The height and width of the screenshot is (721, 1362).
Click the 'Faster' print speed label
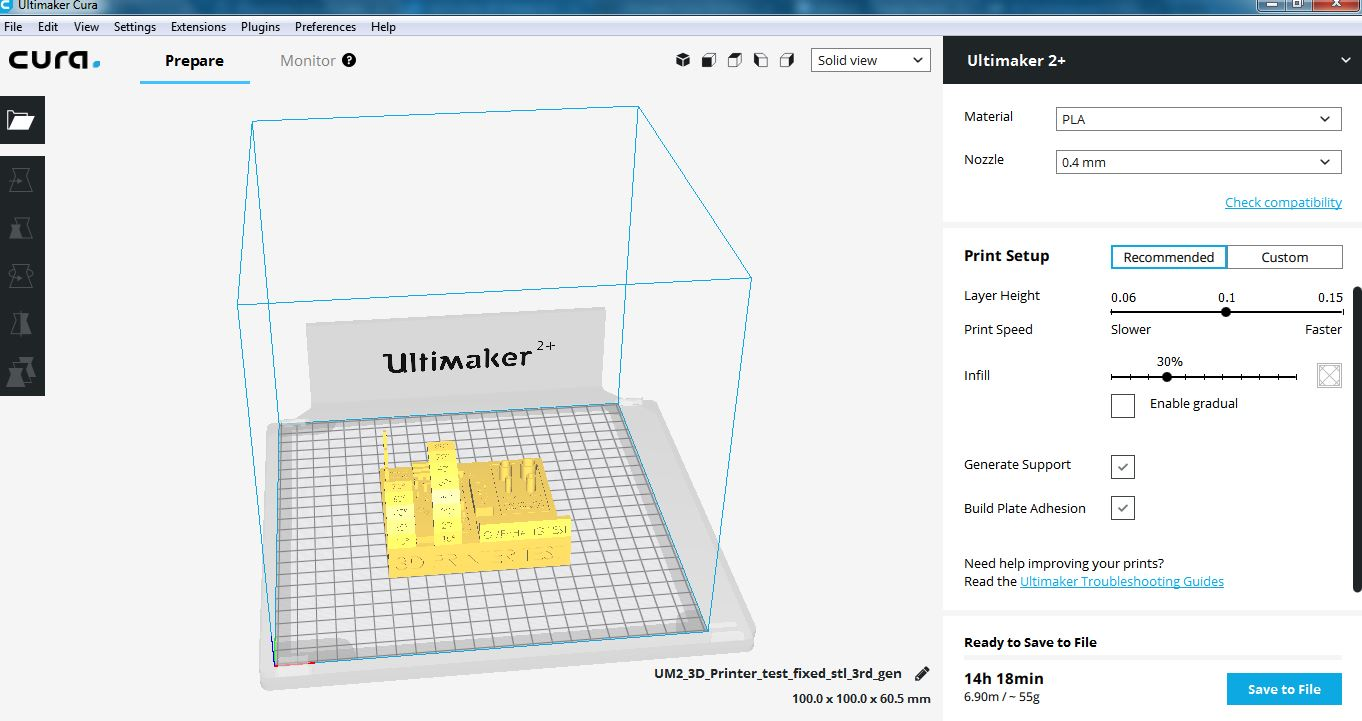tap(1323, 329)
